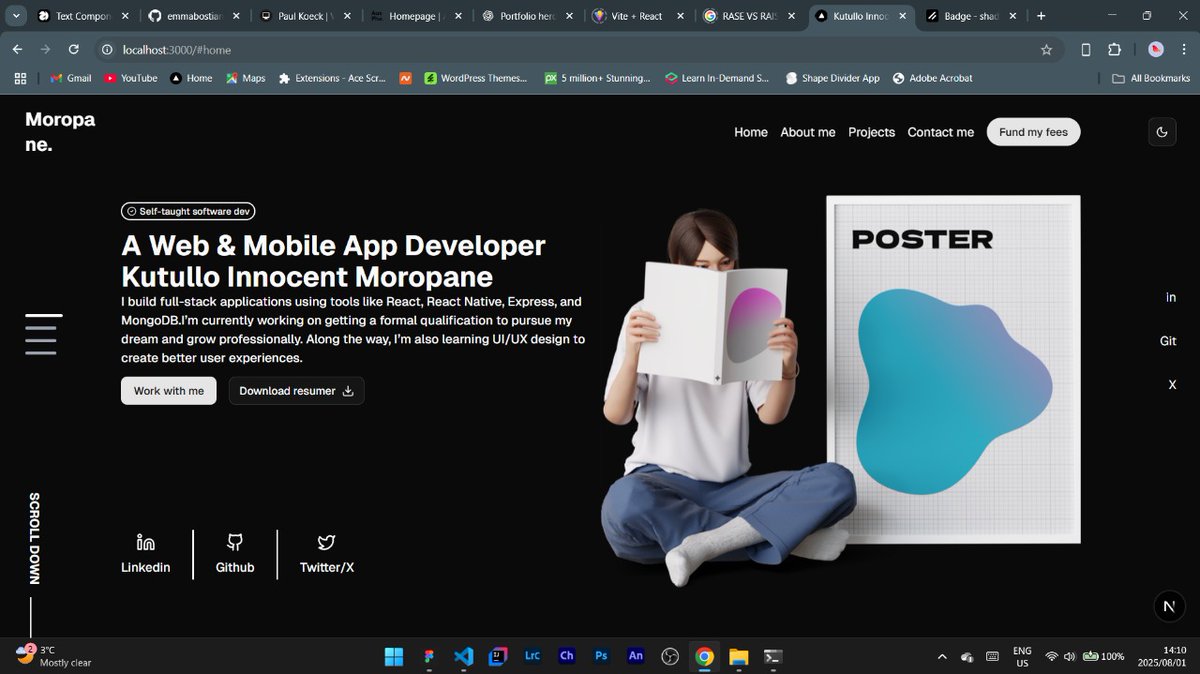Toggle dark mode with the moon icon
The height and width of the screenshot is (674, 1200).
(1161, 131)
